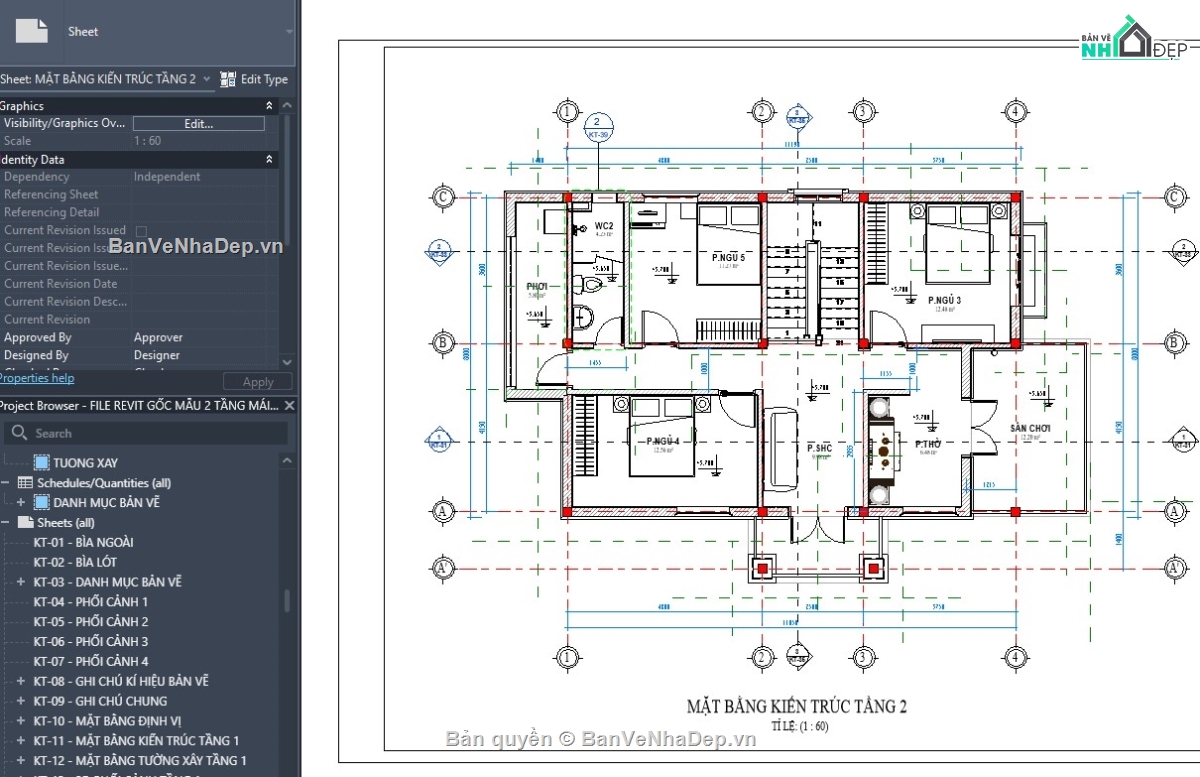This screenshot has width=1200, height=777.
Task: Click the view title MẶT BẰNG KIẾN TRÚC TẦNG 2
Action: point(797,706)
